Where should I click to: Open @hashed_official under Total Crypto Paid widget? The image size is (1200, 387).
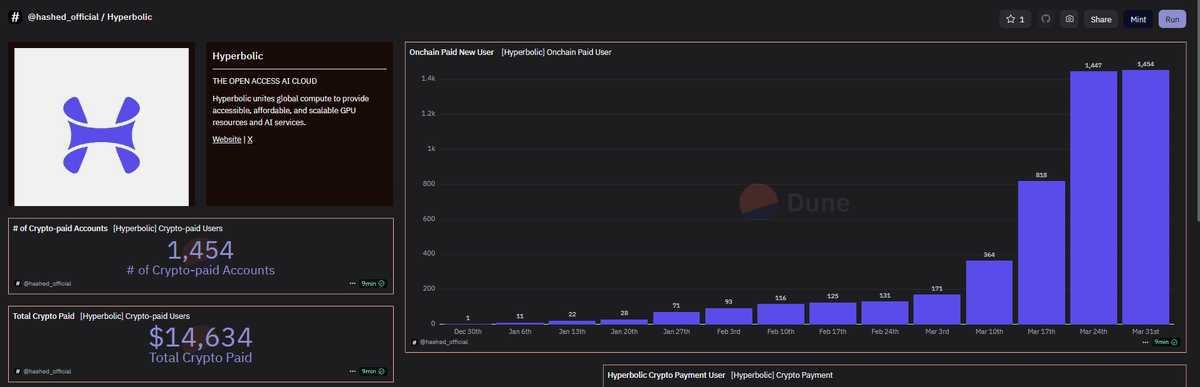click(x=47, y=371)
